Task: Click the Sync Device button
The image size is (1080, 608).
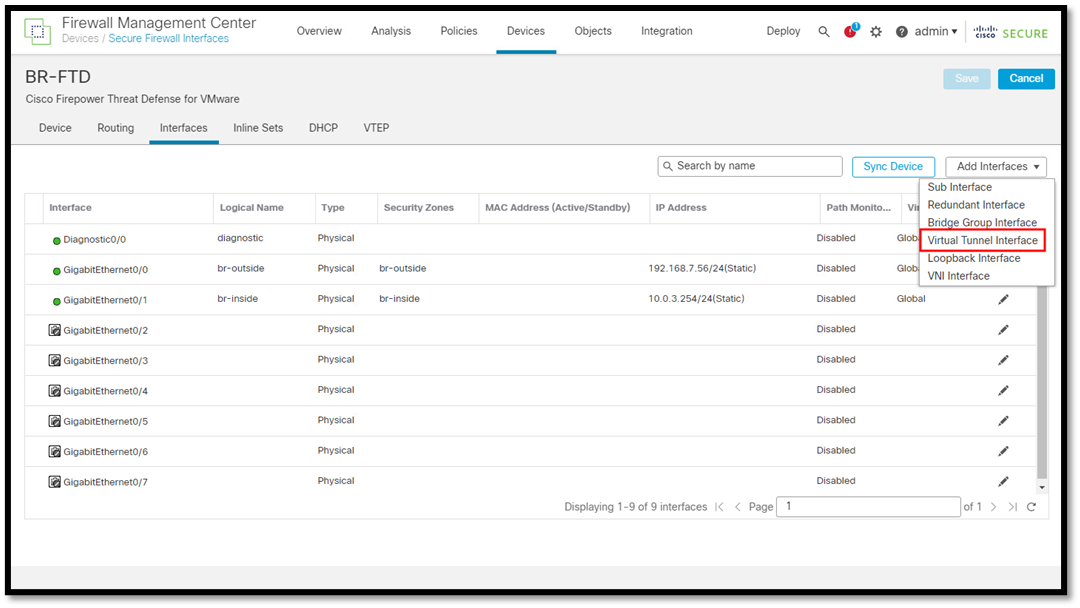Action: pyautogui.click(x=893, y=166)
